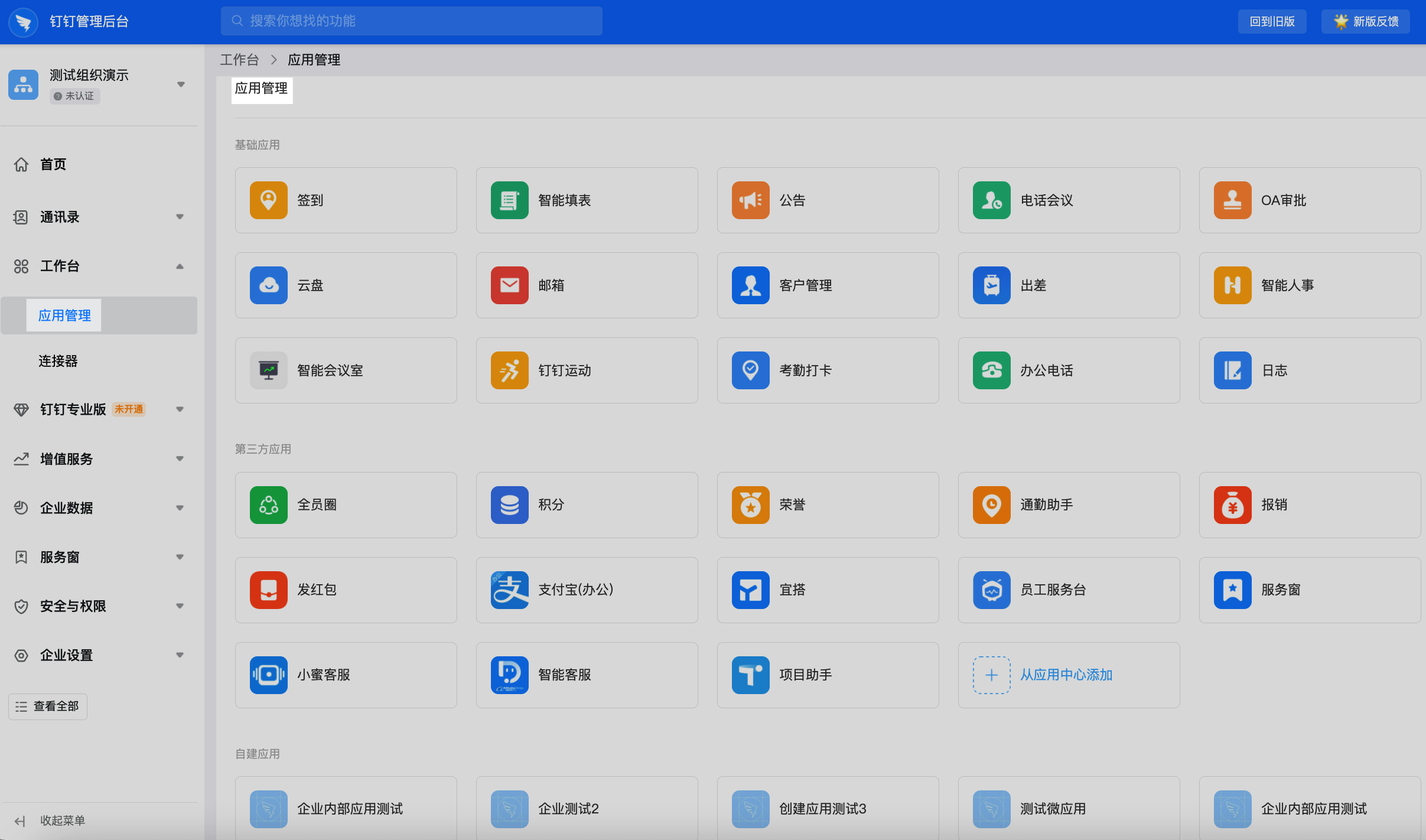Open the 小蜜客服 icon

(x=268, y=675)
